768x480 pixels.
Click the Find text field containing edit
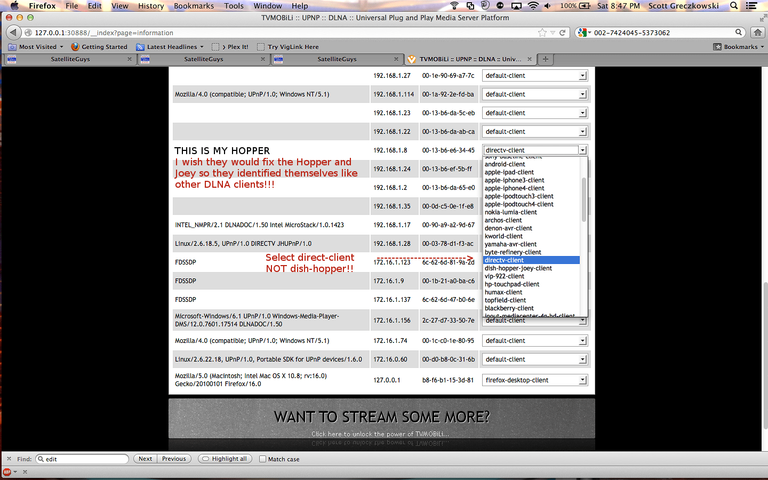[x=82, y=459]
